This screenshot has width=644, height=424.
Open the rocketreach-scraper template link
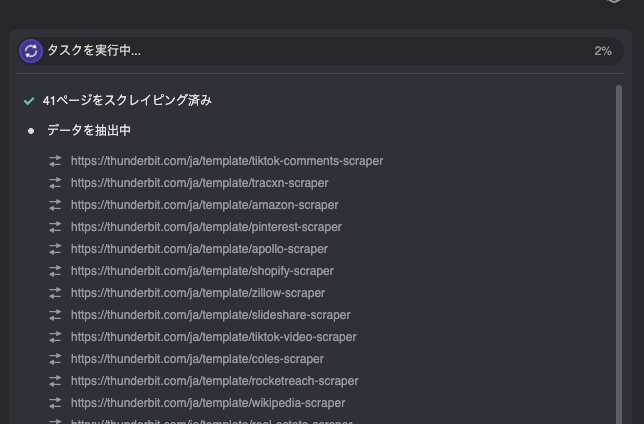click(x=214, y=381)
